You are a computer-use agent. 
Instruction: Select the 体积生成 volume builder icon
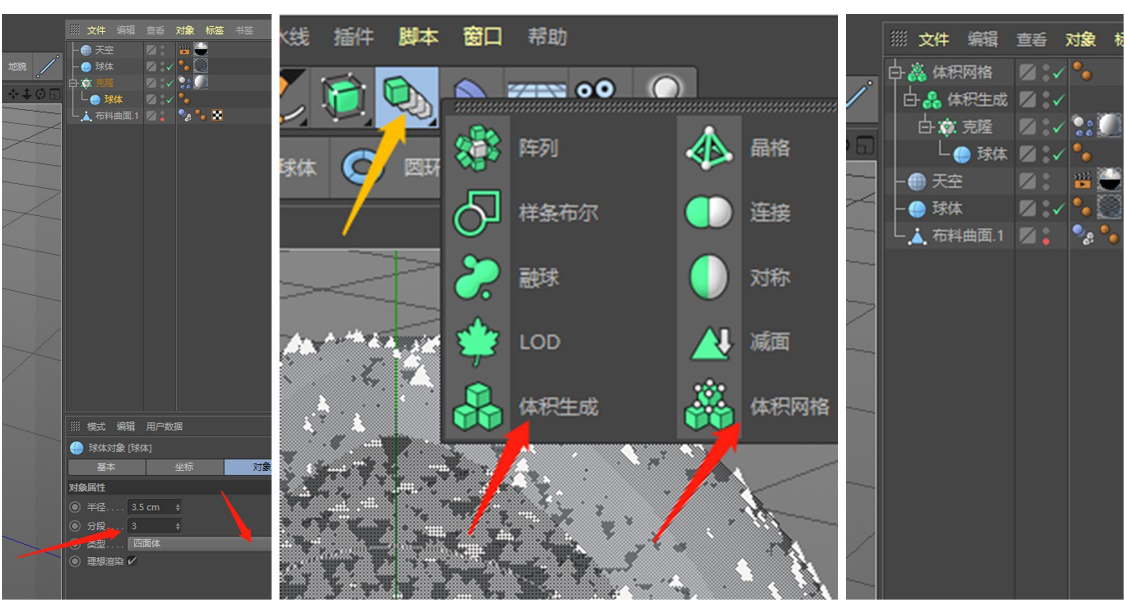476,407
